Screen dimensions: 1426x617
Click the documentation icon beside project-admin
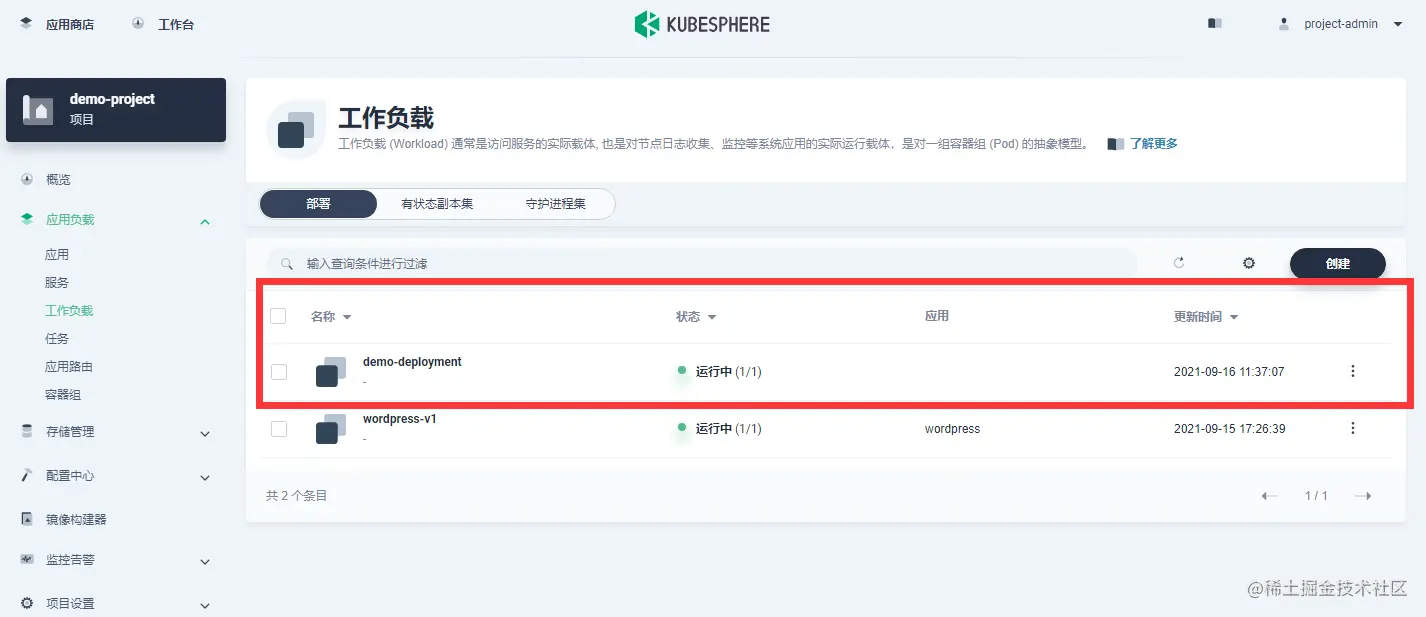1215,23
